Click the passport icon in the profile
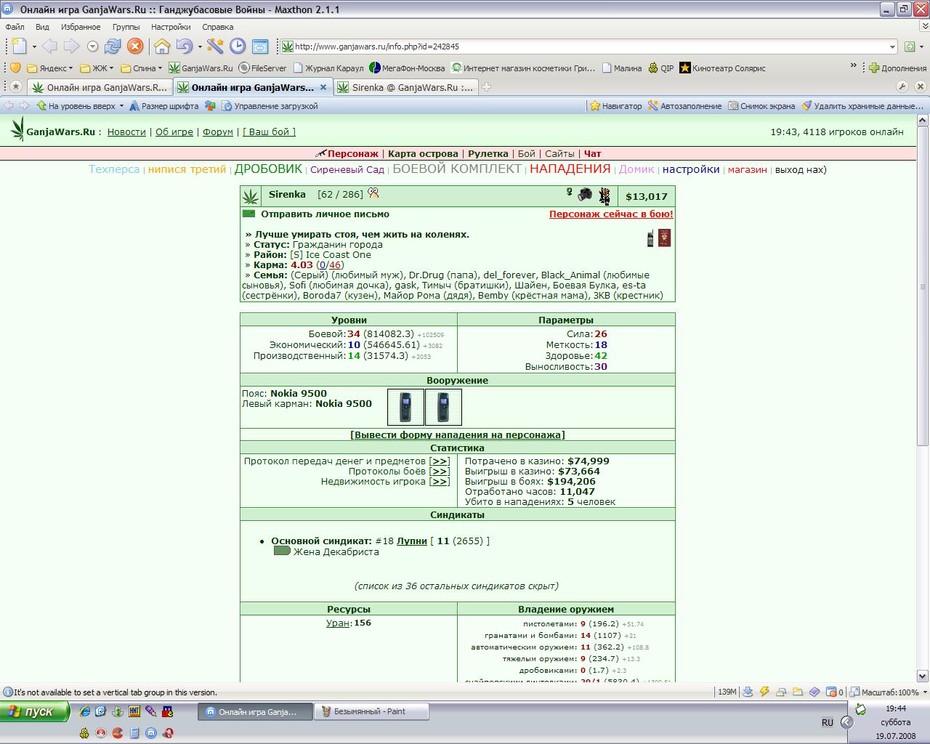The height and width of the screenshot is (744, 930). pos(665,239)
